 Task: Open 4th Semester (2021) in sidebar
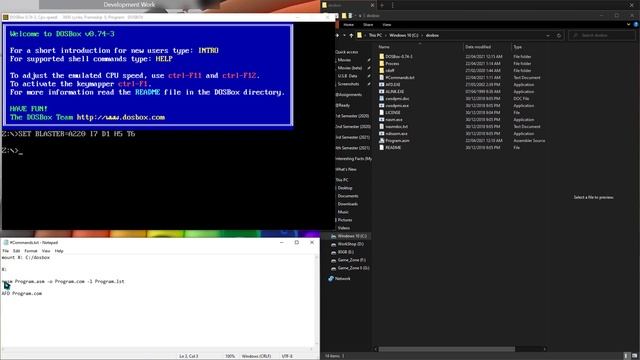[352, 148]
